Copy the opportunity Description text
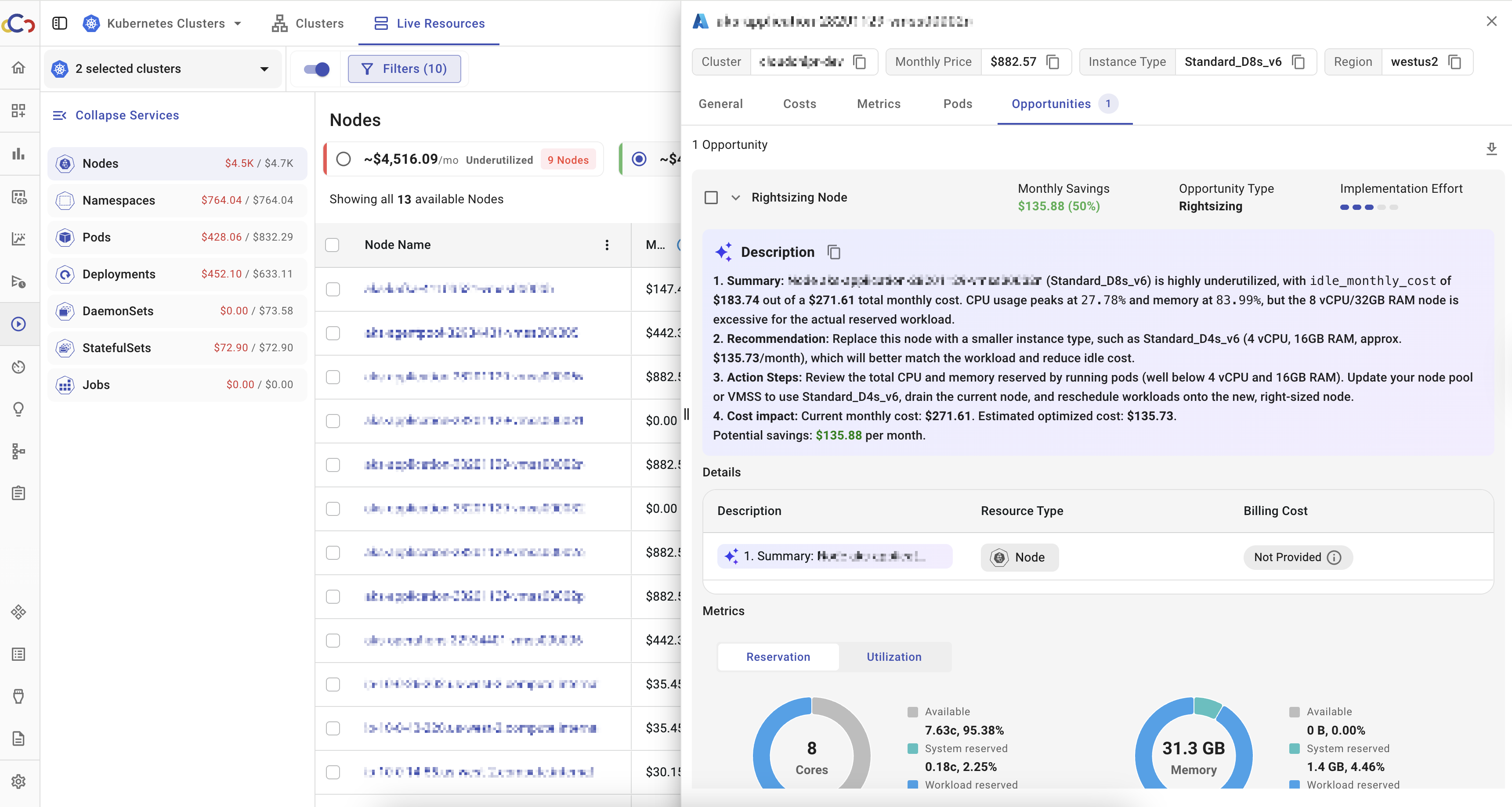The width and height of the screenshot is (1512, 807). (833, 252)
